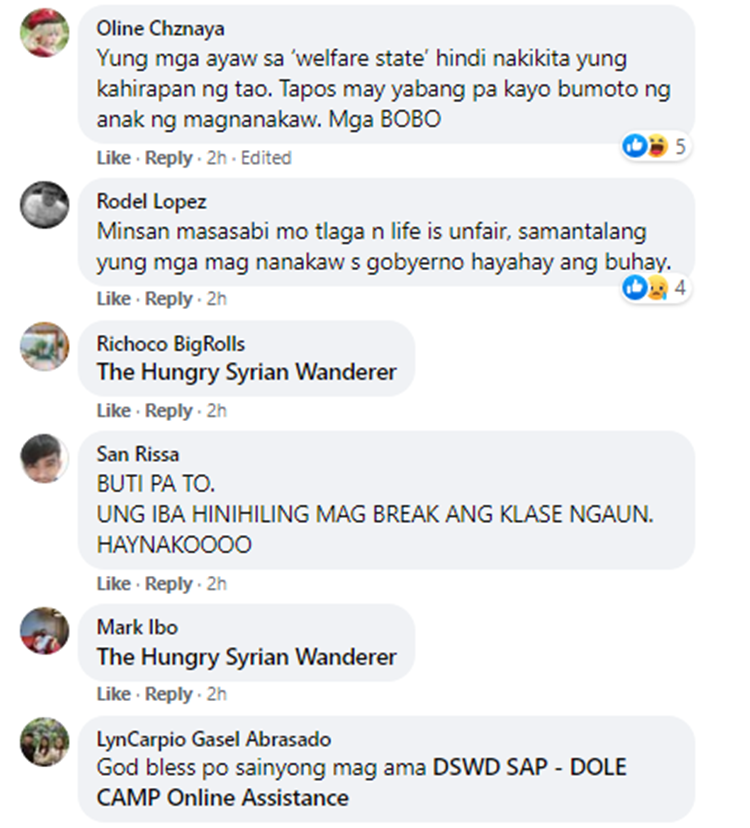This screenshot has width=750, height=828.
Task: Like Richoco BigRolls' comment
Action: click(114, 411)
